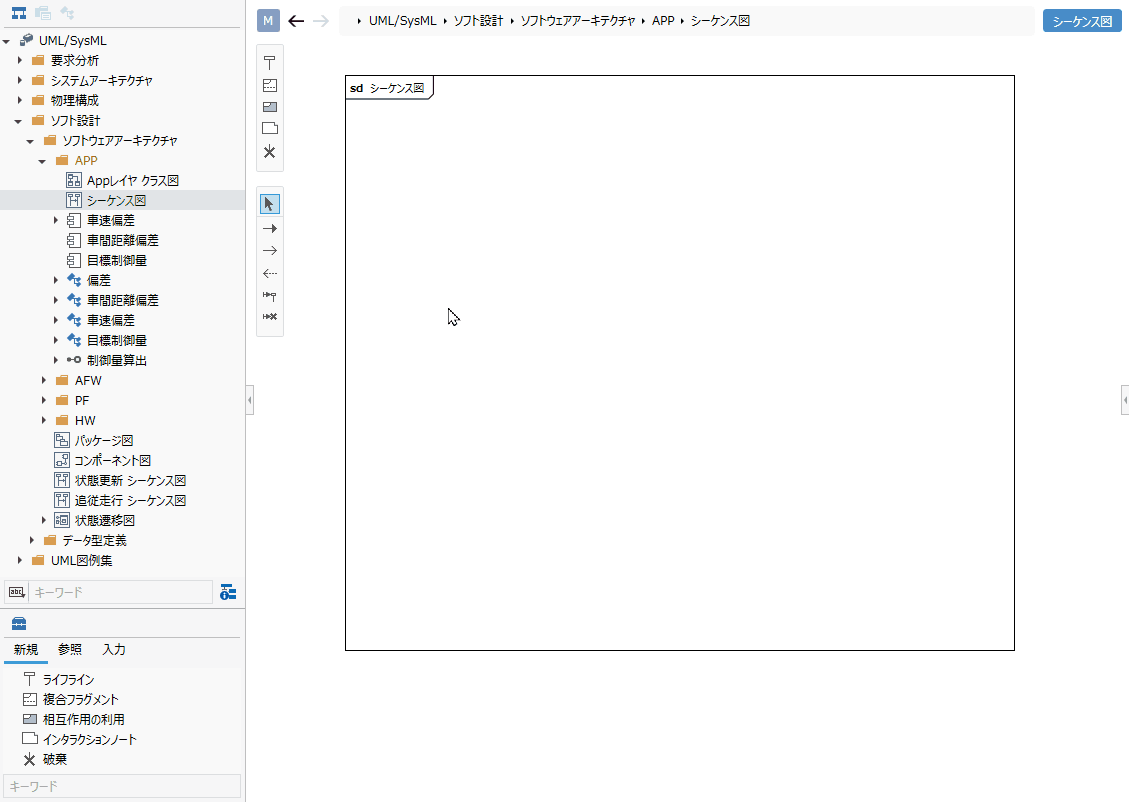Click the インタラクションノート item in toolbox

[x=79, y=739]
